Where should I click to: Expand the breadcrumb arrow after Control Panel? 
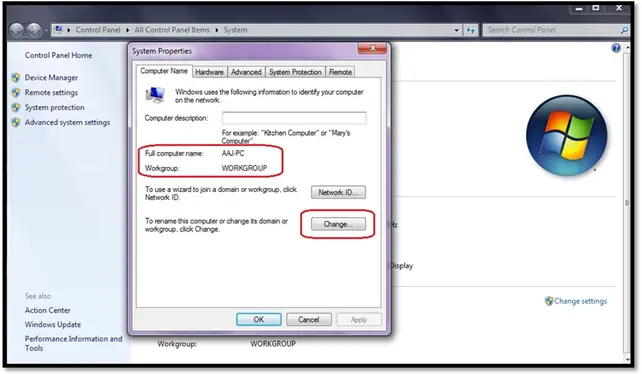coord(127,30)
